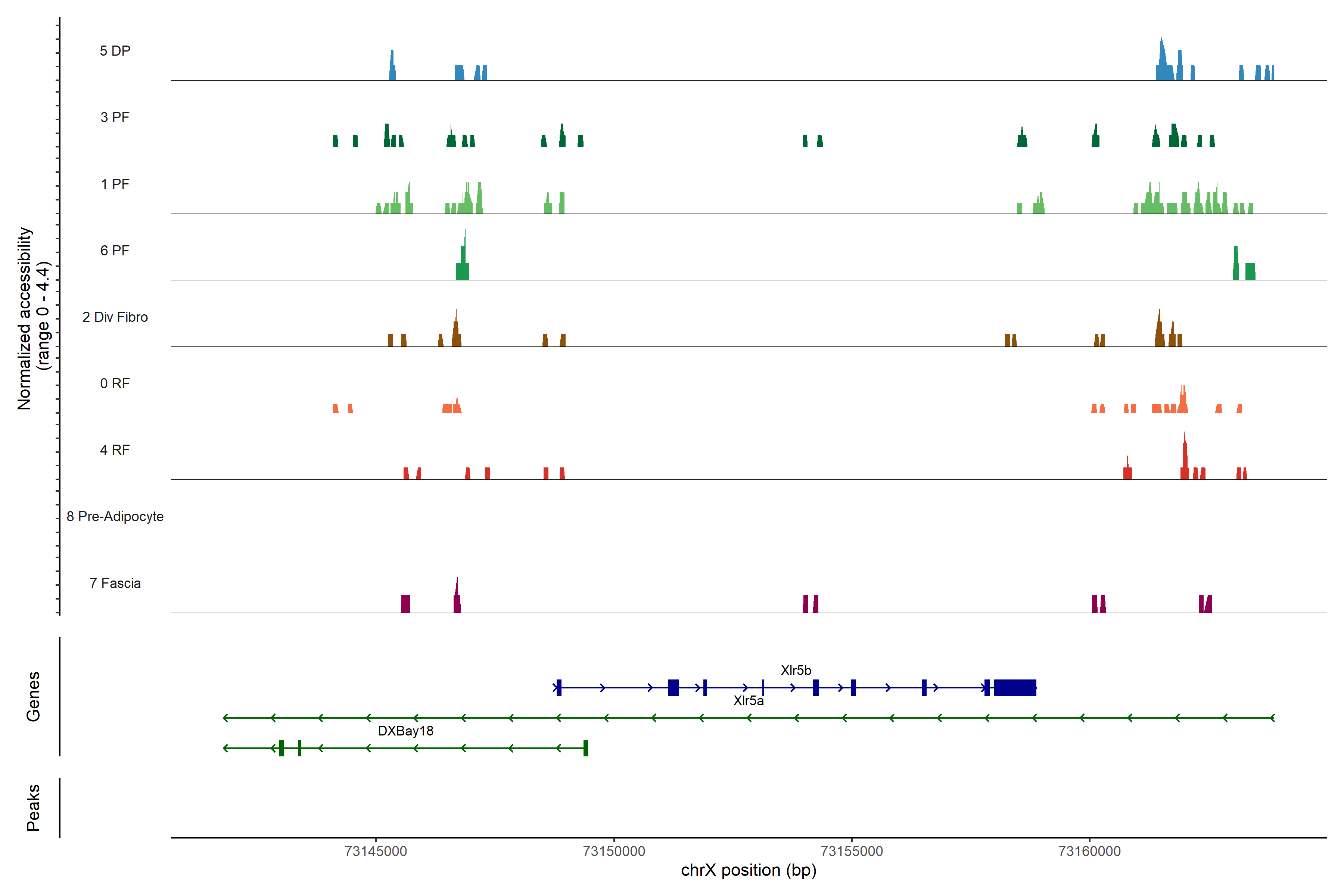Click the 1 PF track label

(115, 184)
